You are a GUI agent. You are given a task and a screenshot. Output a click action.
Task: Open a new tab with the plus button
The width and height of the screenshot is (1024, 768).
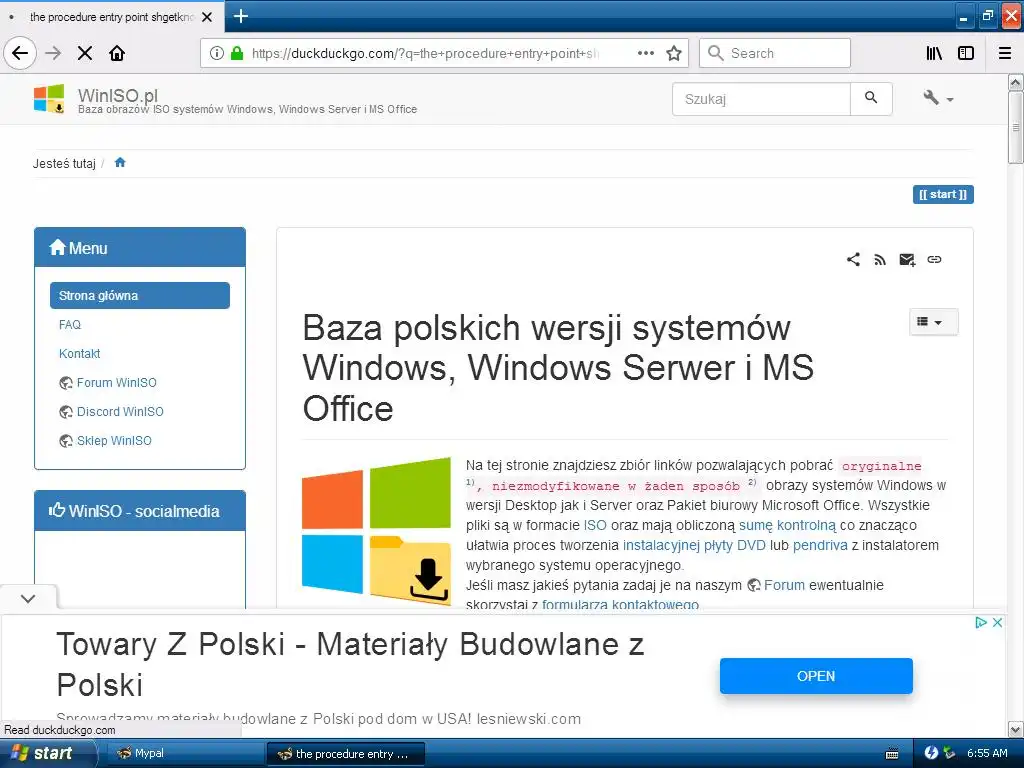tap(241, 16)
